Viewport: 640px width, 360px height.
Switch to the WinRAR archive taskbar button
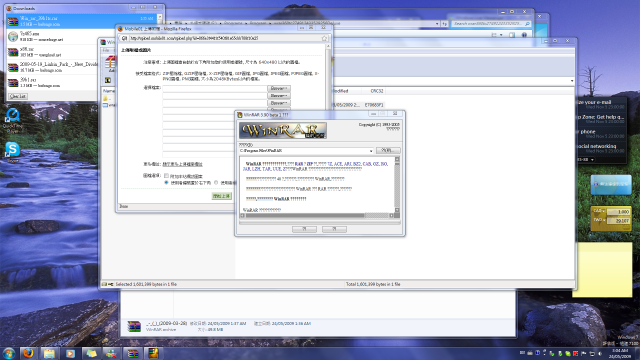pyautogui.click(x=133, y=353)
